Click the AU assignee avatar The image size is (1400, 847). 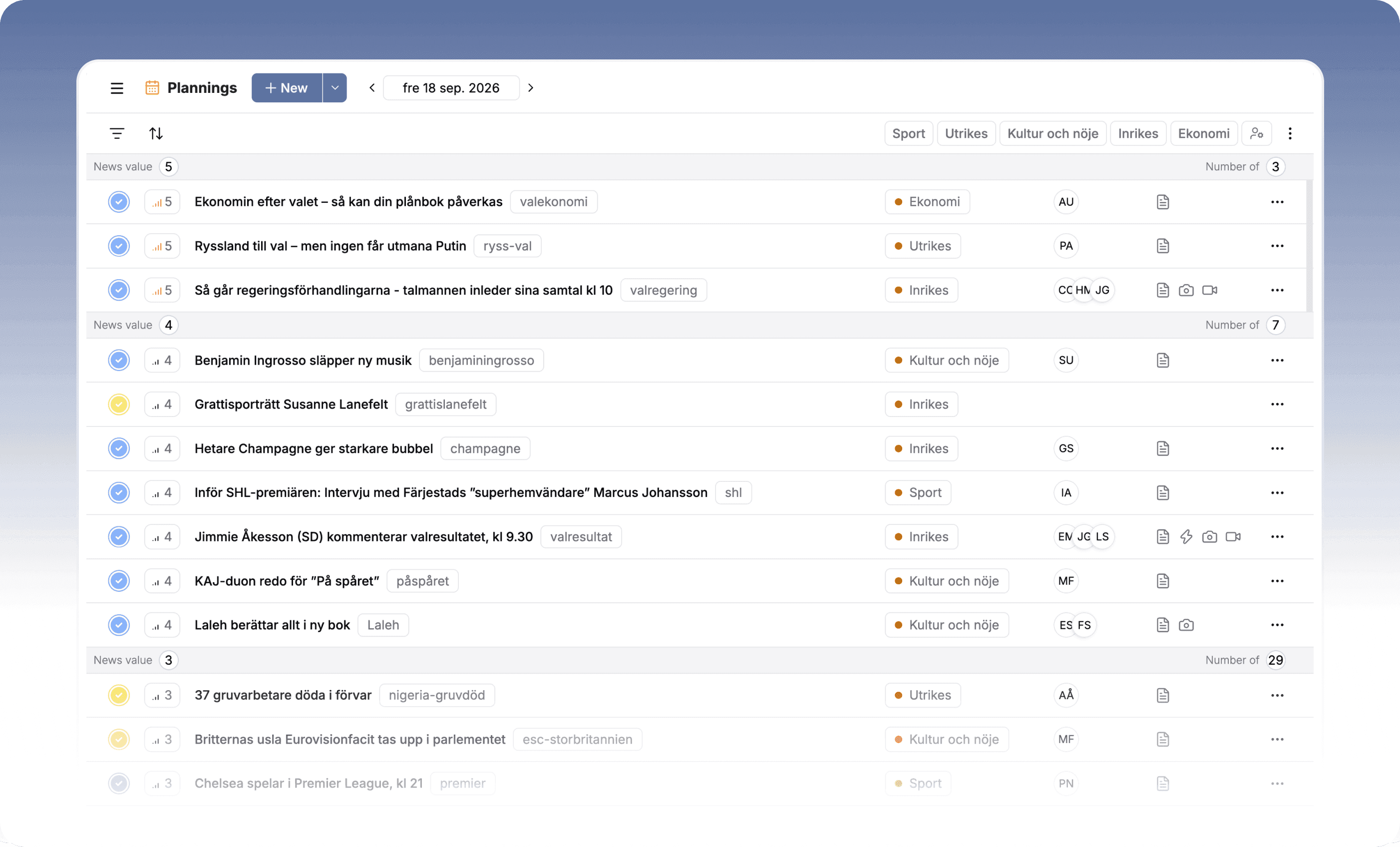coord(1066,202)
